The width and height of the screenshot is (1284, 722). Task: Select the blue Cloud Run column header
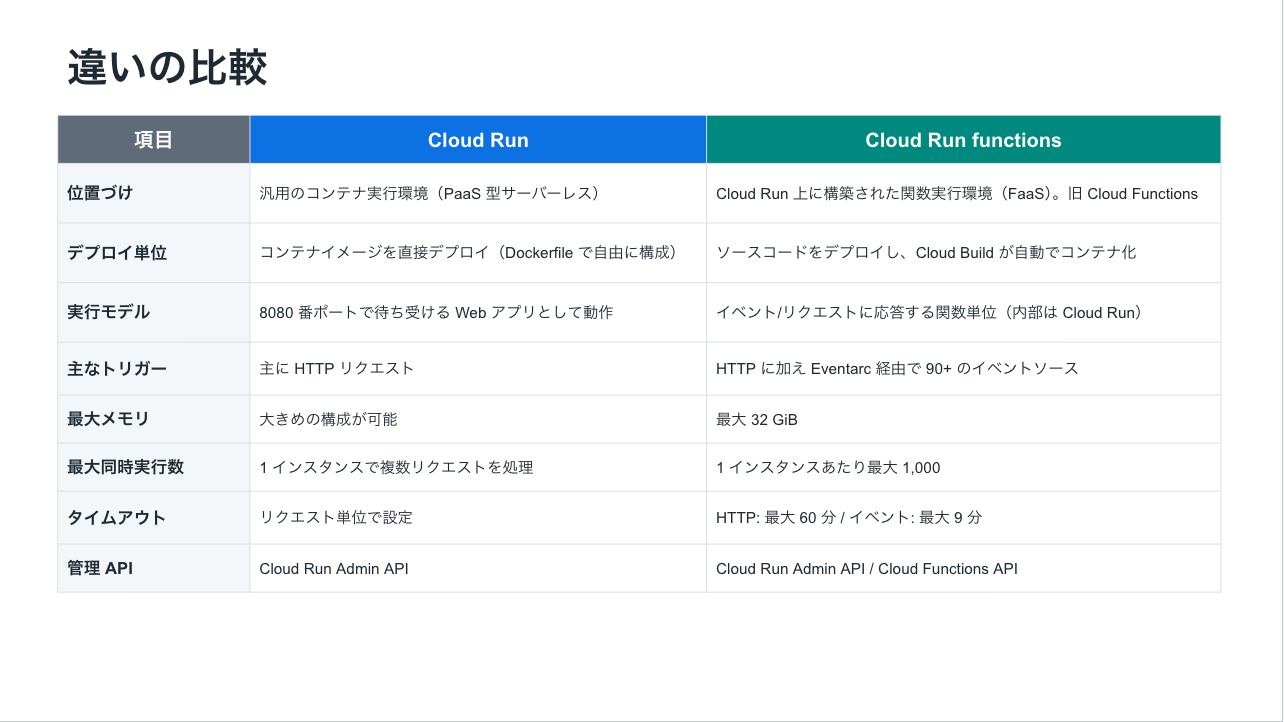[x=478, y=140]
